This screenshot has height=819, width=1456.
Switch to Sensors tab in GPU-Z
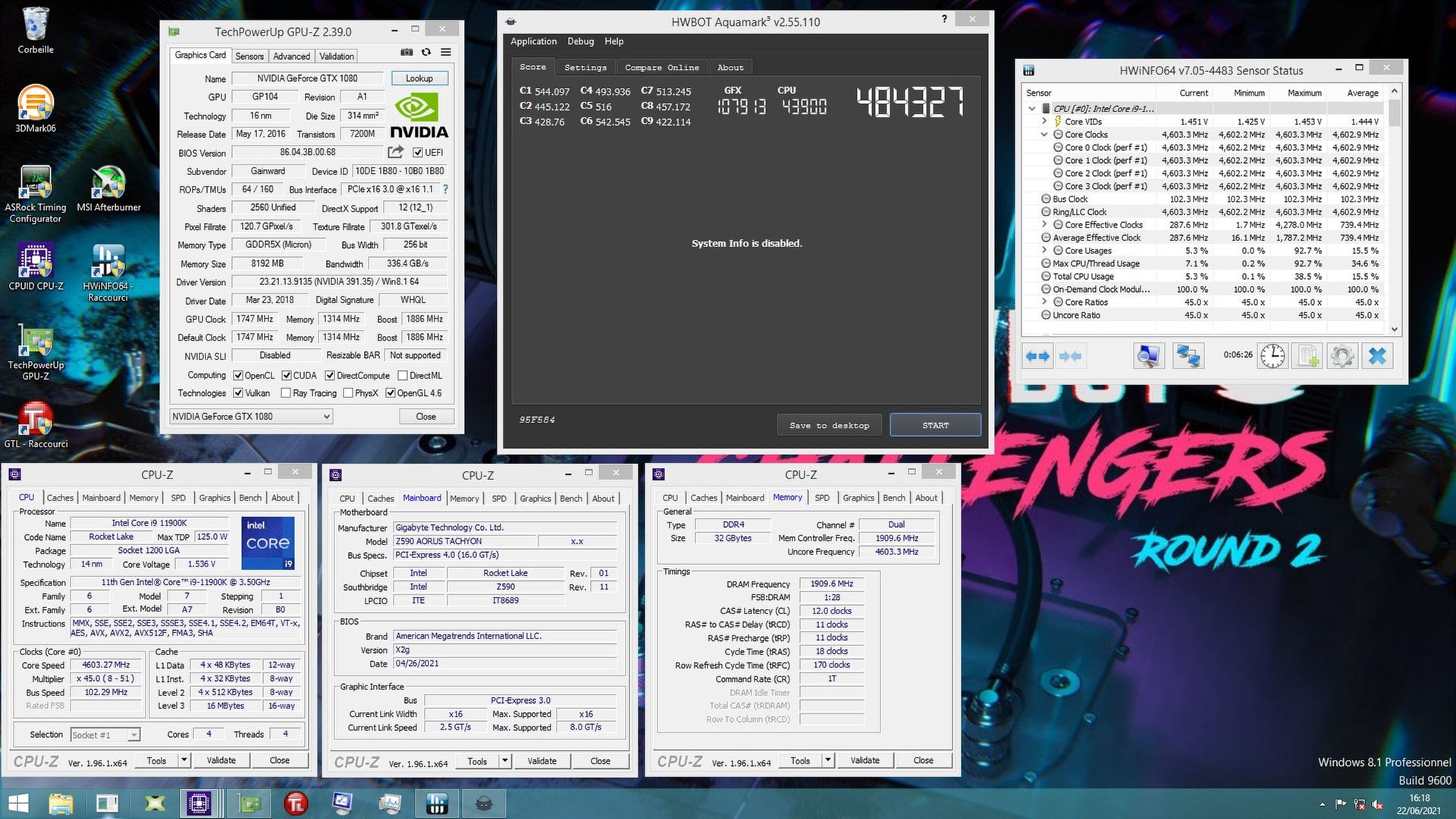coord(249,56)
